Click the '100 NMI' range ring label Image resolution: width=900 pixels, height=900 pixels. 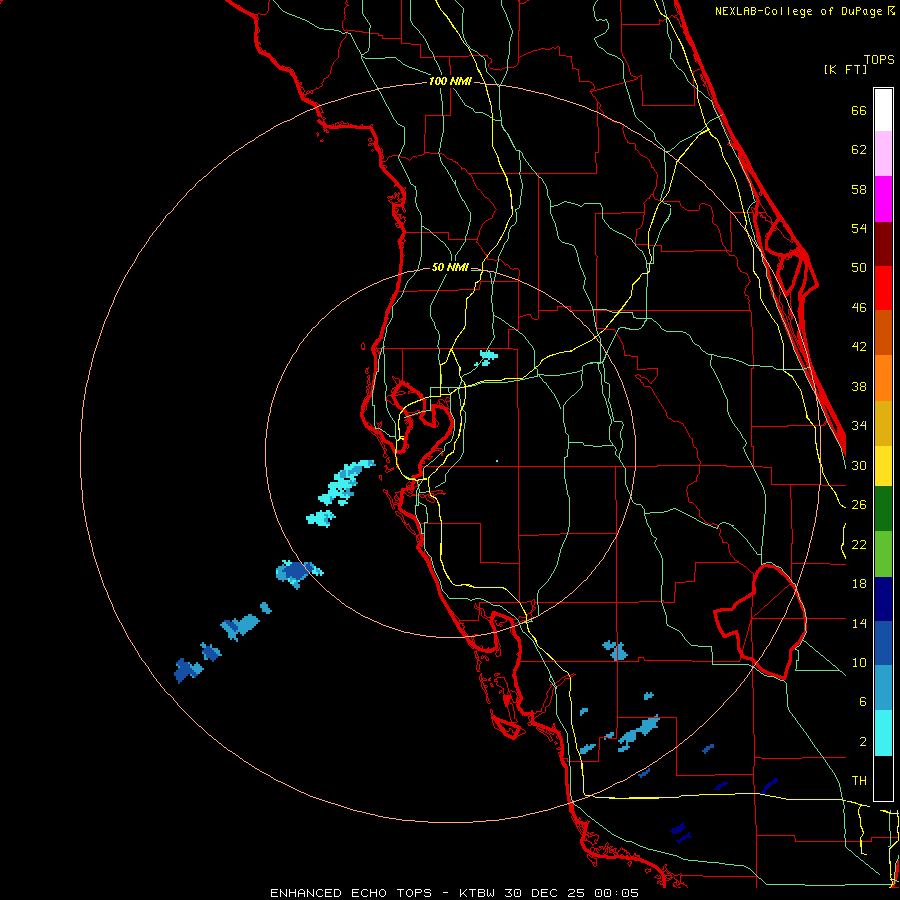(x=450, y=81)
